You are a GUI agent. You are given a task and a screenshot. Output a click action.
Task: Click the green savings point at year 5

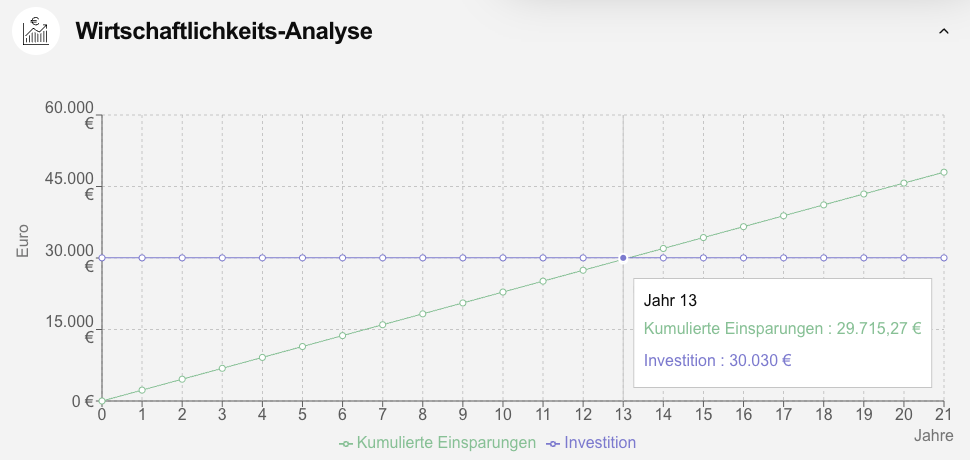tap(302, 347)
